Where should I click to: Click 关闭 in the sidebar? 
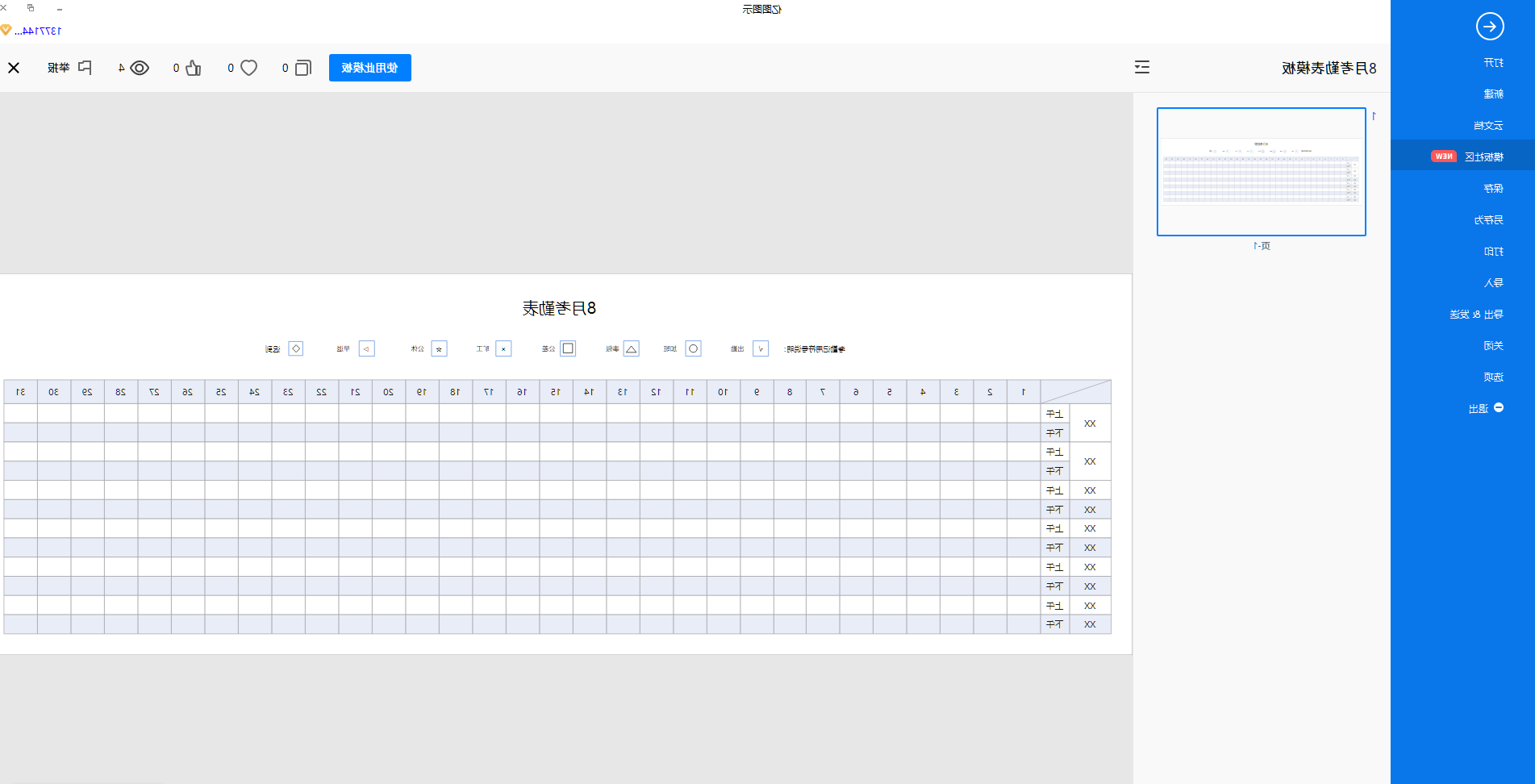[1493, 346]
